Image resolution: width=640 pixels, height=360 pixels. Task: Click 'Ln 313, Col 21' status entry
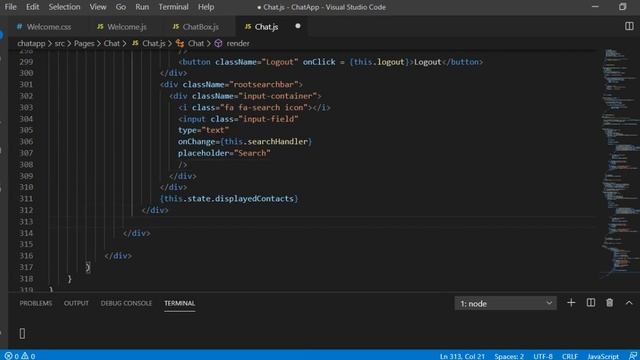tap(462, 356)
